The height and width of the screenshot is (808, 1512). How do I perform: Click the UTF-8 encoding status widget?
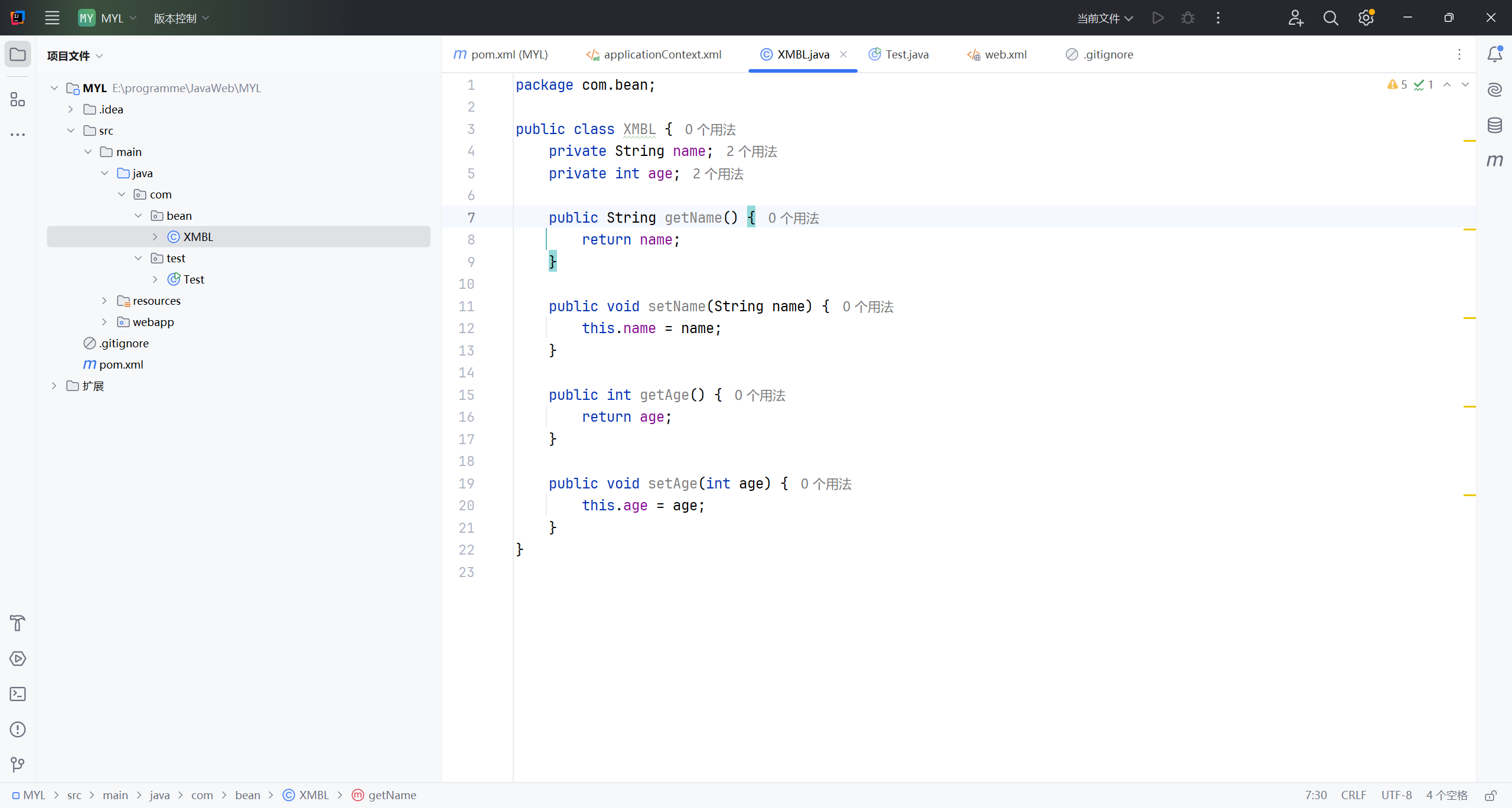(x=1396, y=795)
